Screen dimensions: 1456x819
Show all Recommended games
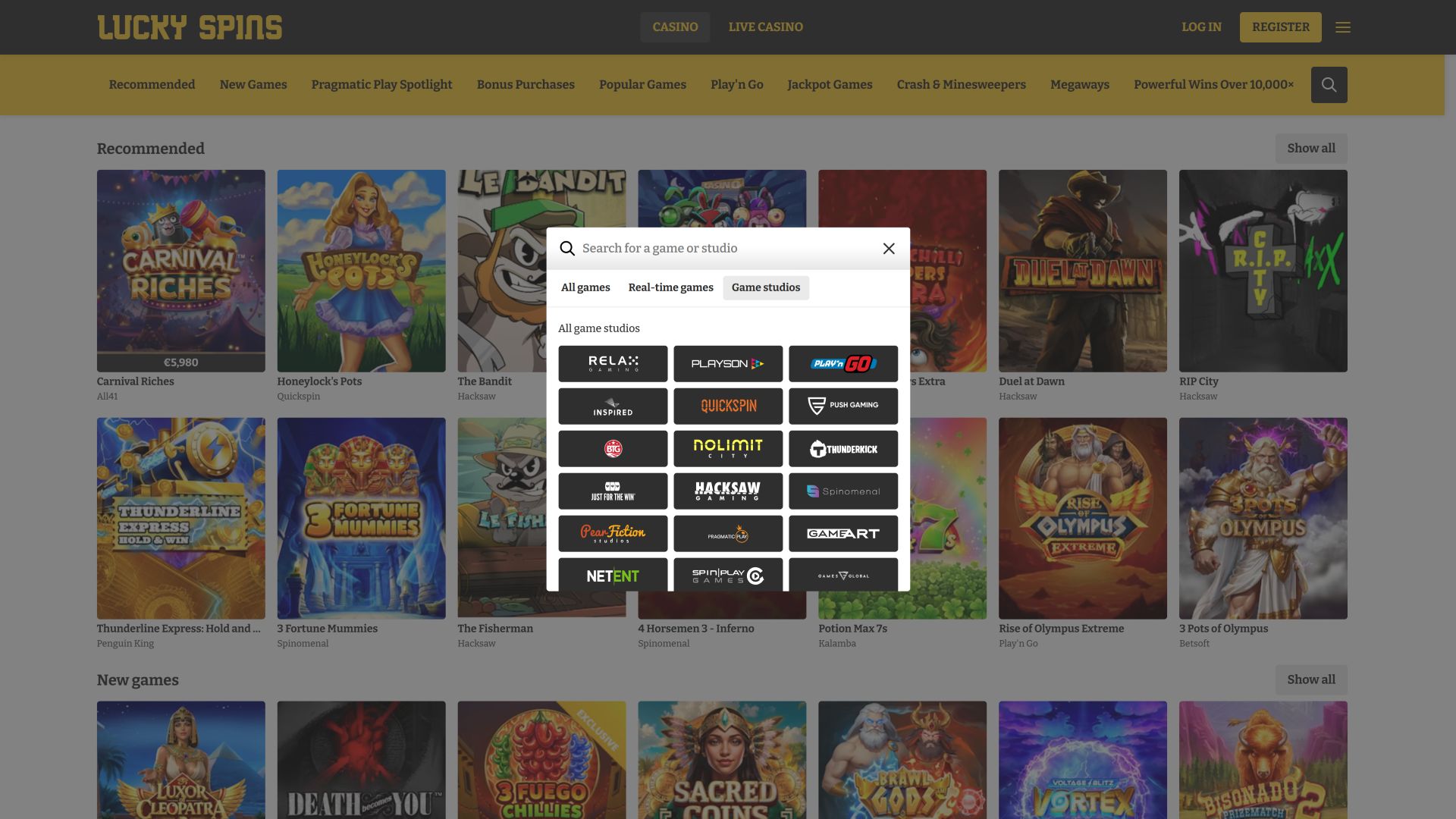(x=1311, y=149)
